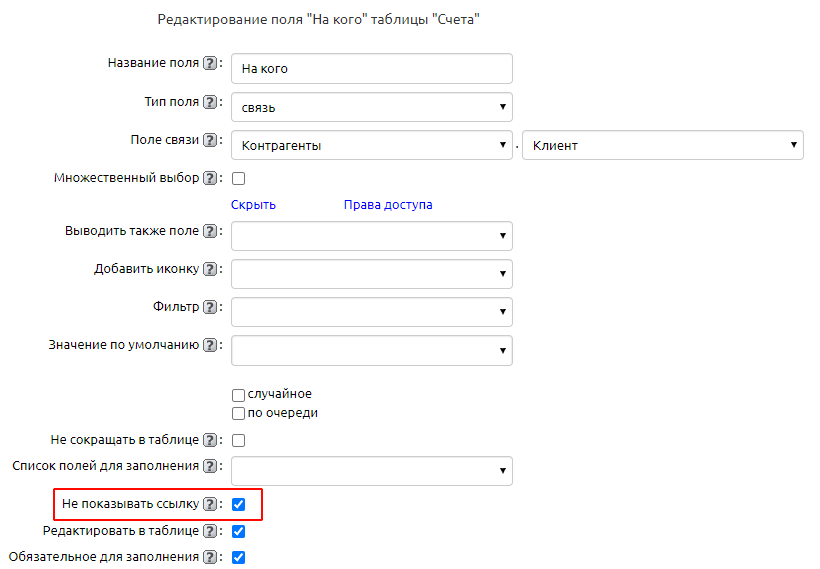Expand the "Контрагенты" table dropdown
Viewport: 820px width, 569px height.
[x=371, y=145]
